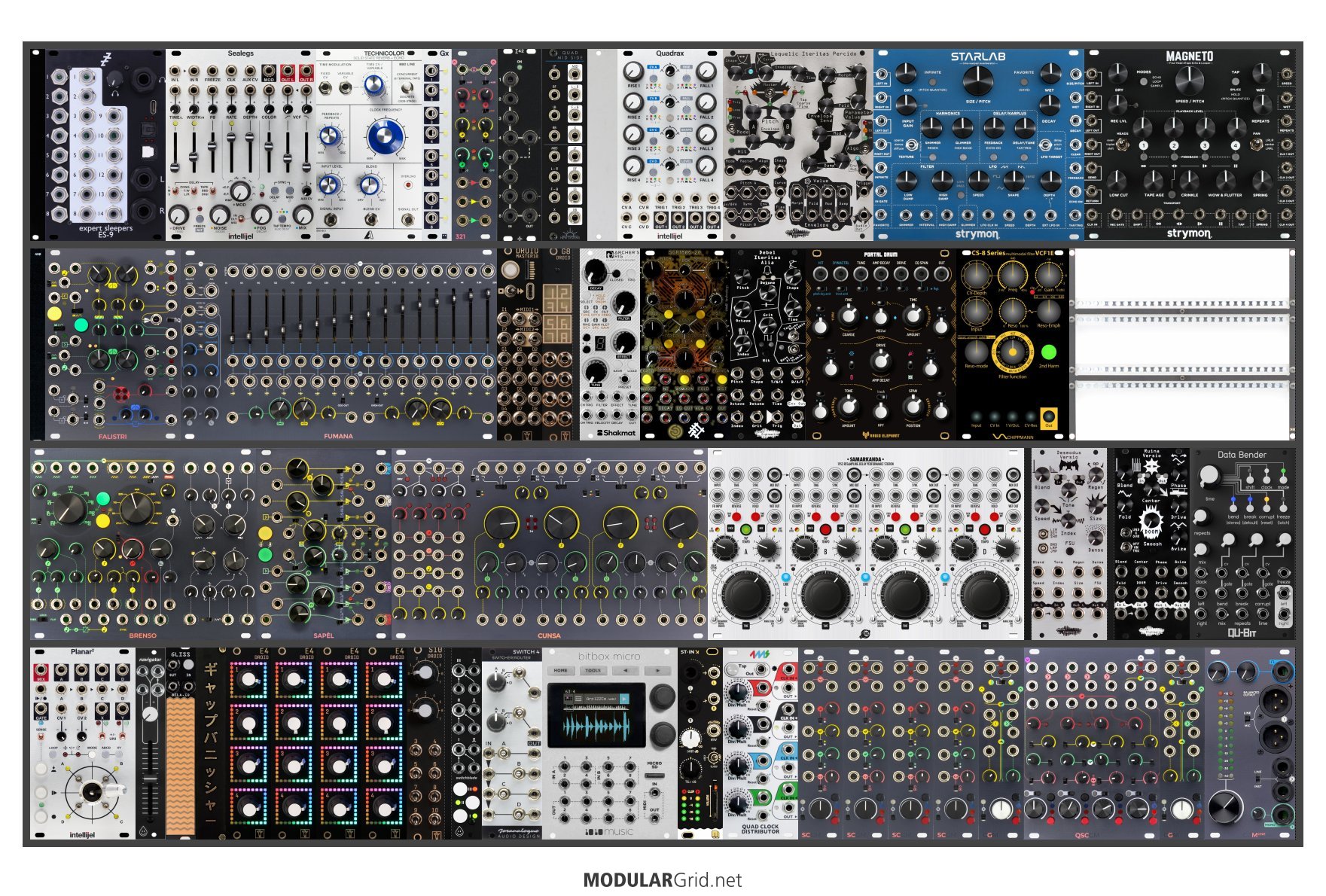Tap the Magneto play transport button

tap(1205, 157)
